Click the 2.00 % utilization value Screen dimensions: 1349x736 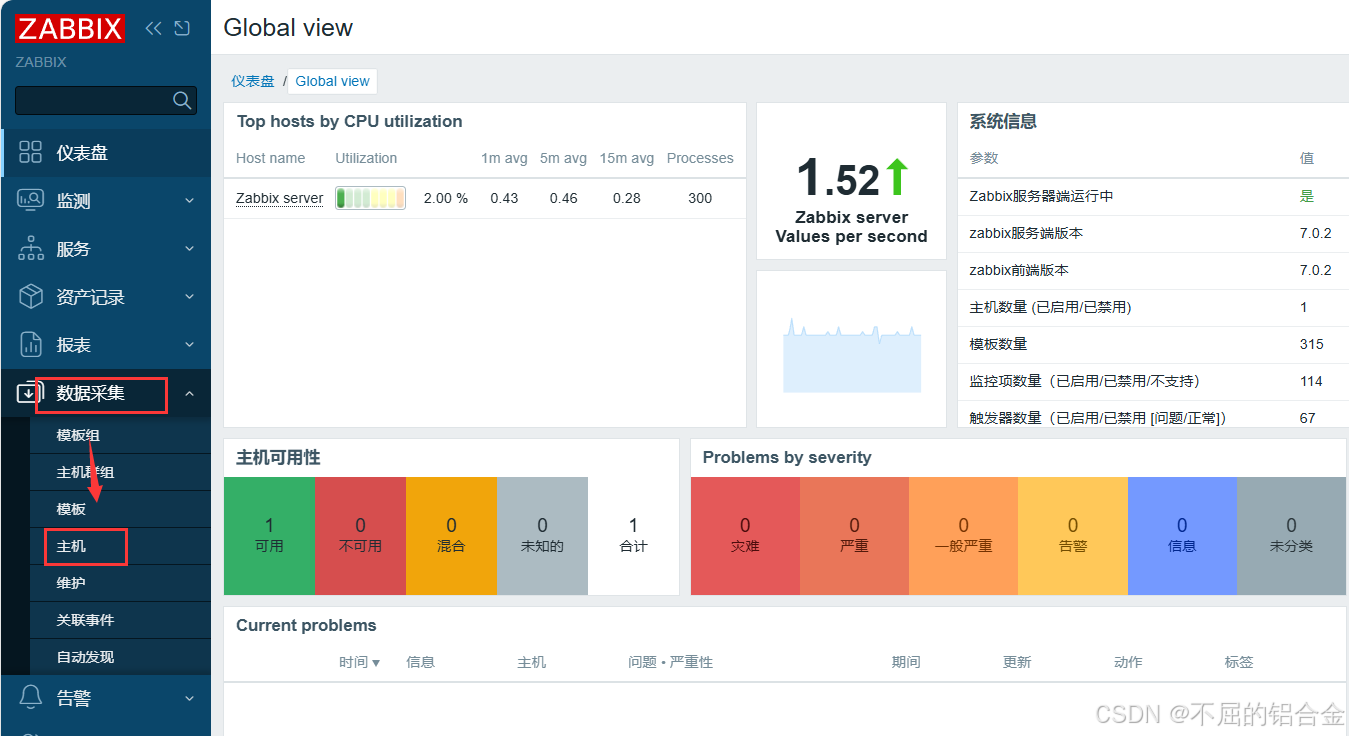[446, 198]
